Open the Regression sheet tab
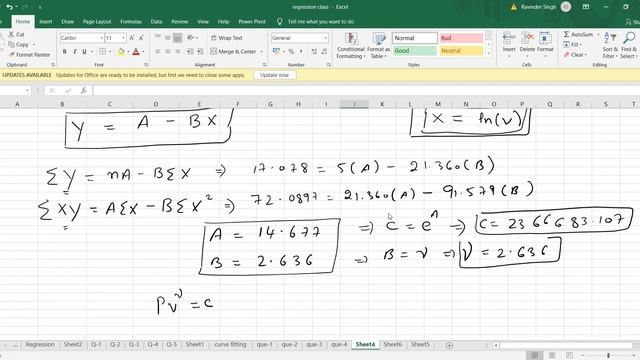Viewport: 640px width, 360px height. (x=40, y=344)
